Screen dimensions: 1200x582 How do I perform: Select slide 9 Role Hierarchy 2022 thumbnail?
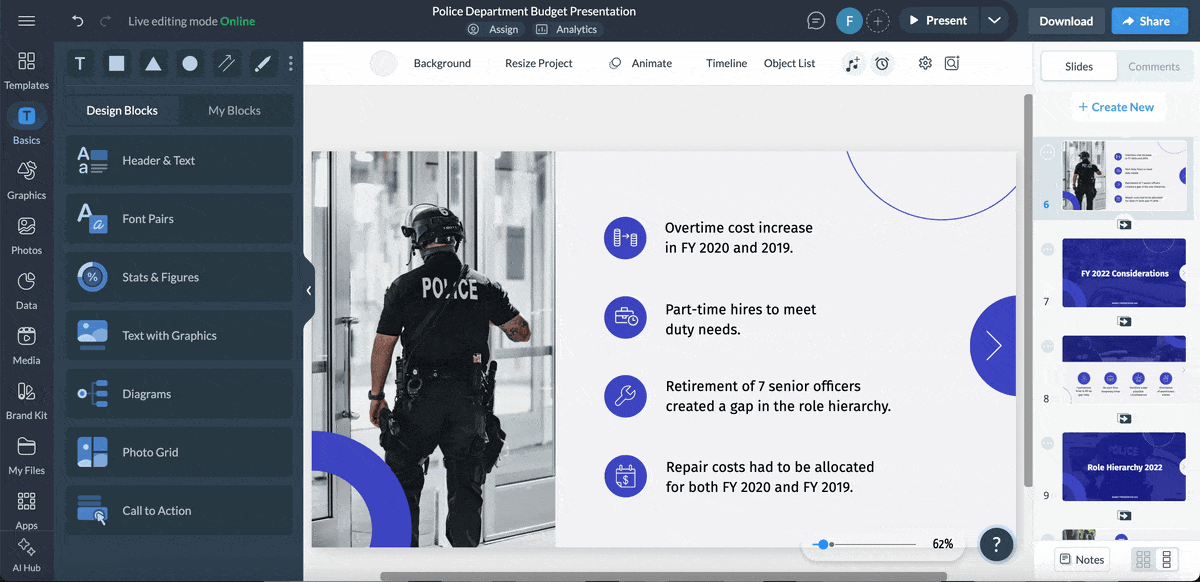[x=1124, y=467]
